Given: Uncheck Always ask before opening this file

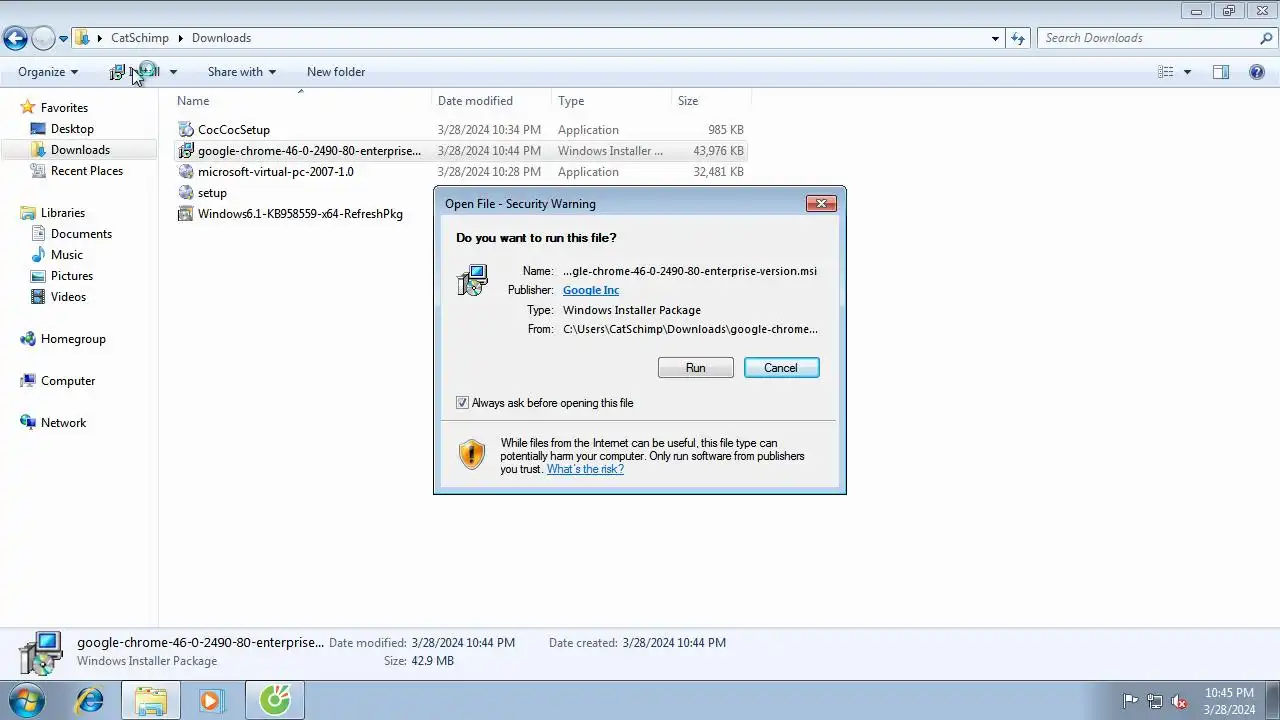Looking at the screenshot, I should point(462,403).
